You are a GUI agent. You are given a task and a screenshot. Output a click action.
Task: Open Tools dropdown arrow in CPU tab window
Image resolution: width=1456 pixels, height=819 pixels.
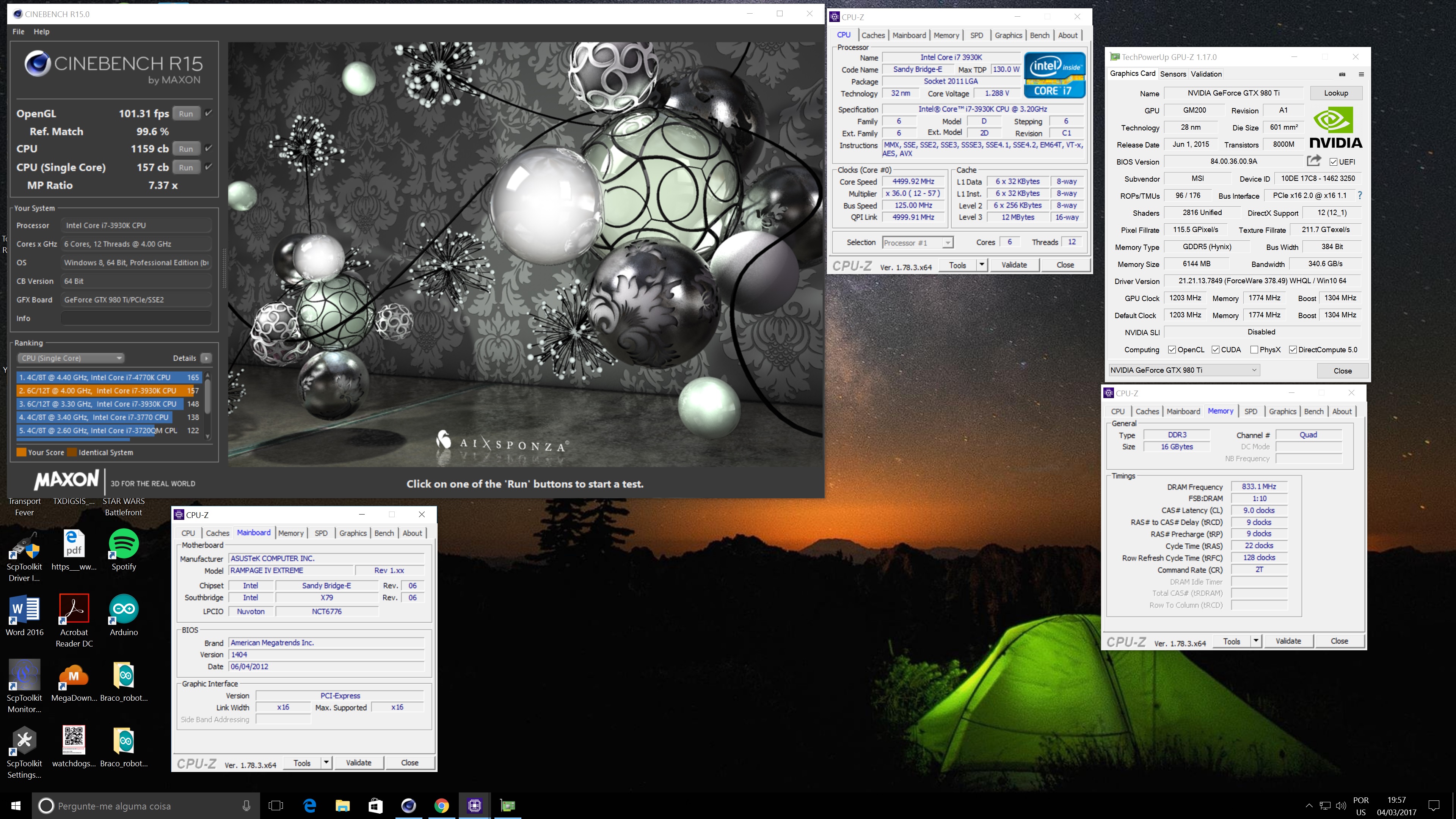982,265
